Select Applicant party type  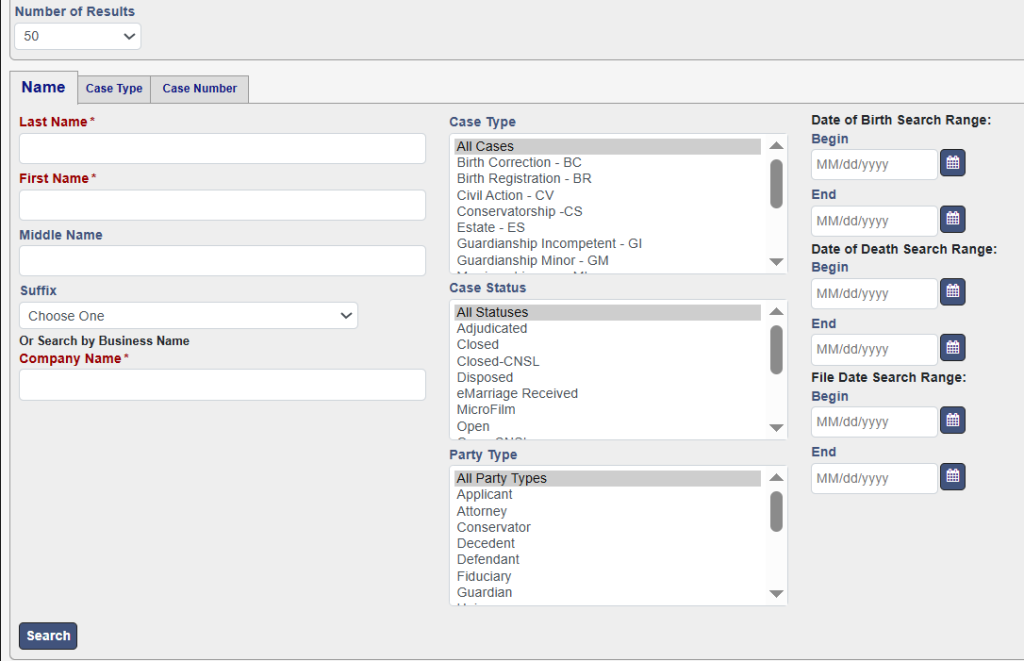[608, 494]
